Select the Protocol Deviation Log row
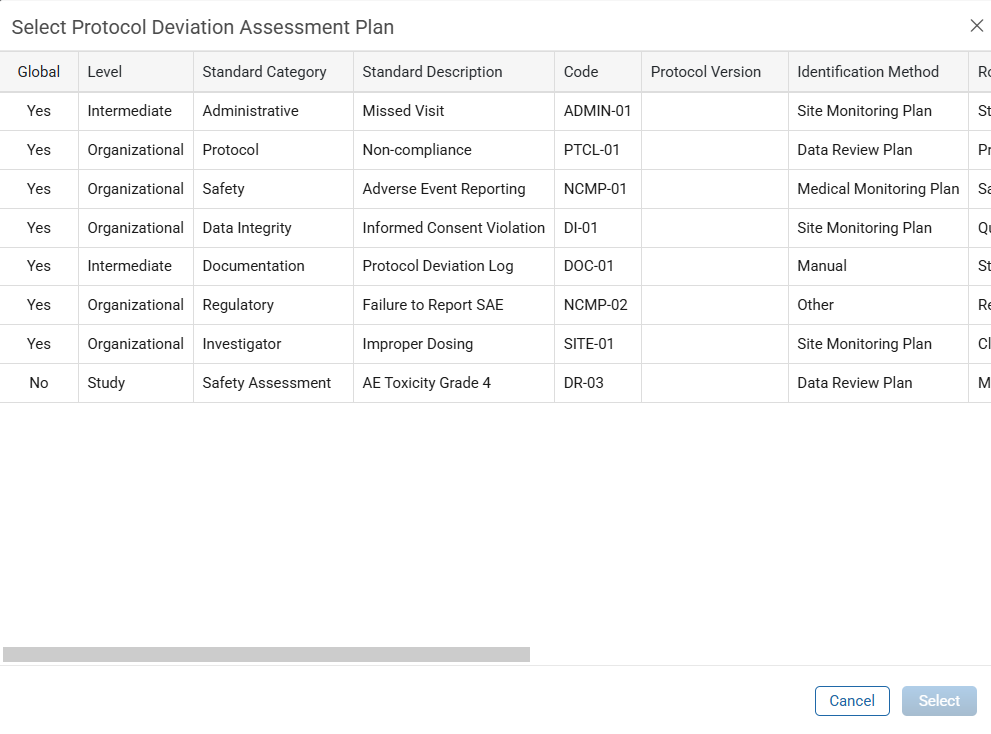This screenshot has width=991, height=734. pyautogui.click(x=496, y=266)
